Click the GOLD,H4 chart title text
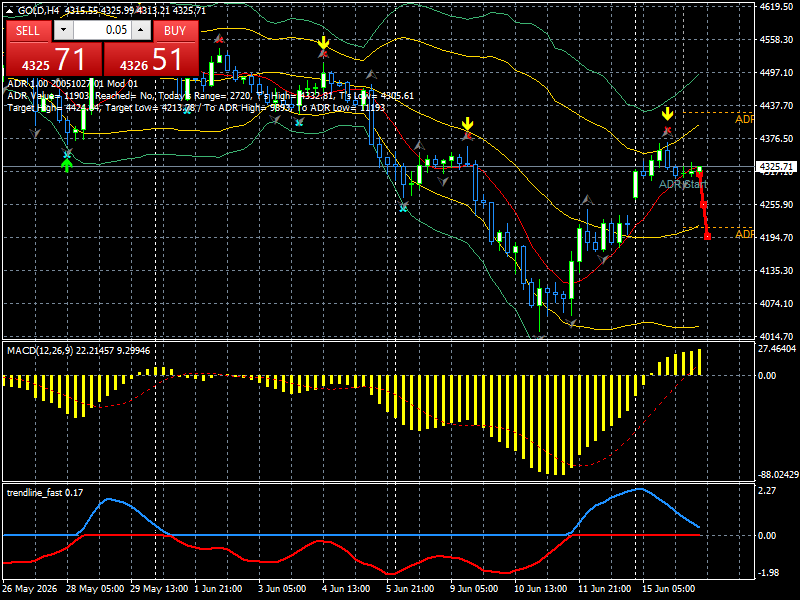This screenshot has width=800, height=600. click(x=39, y=11)
